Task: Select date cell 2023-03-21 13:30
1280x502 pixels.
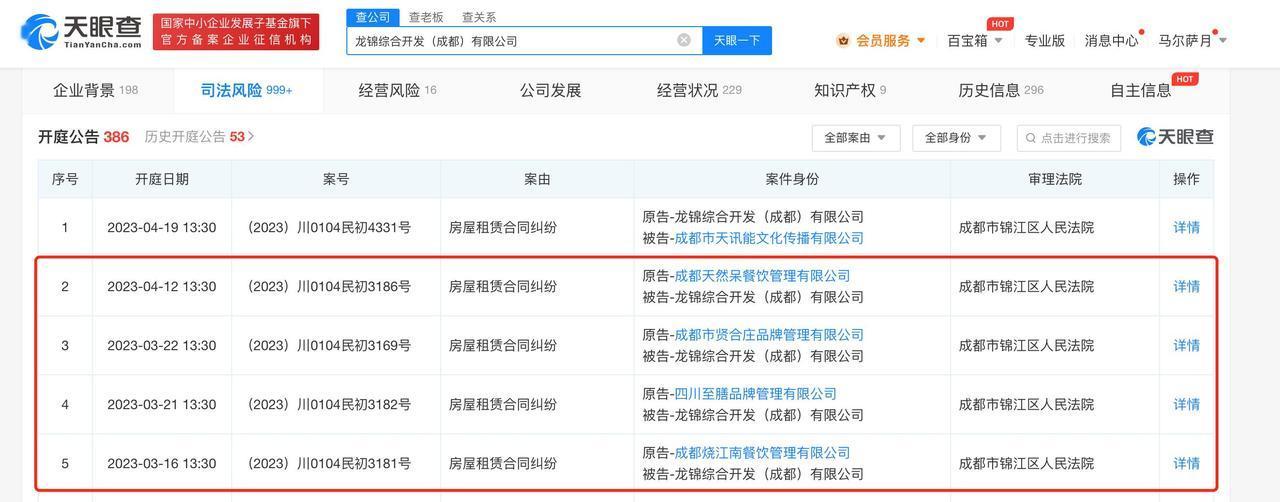Action: pyautogui.click(x=162, y=404)
